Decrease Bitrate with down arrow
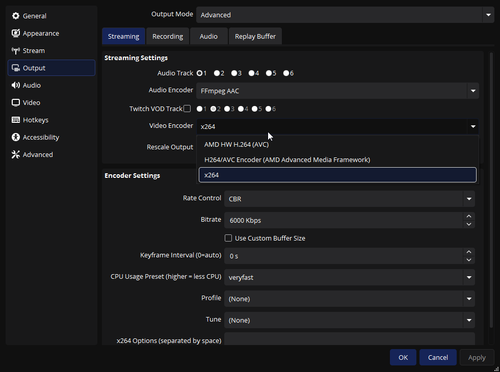Image resolution: width=500 pixels, height=372 pixels. pos(469,224)
